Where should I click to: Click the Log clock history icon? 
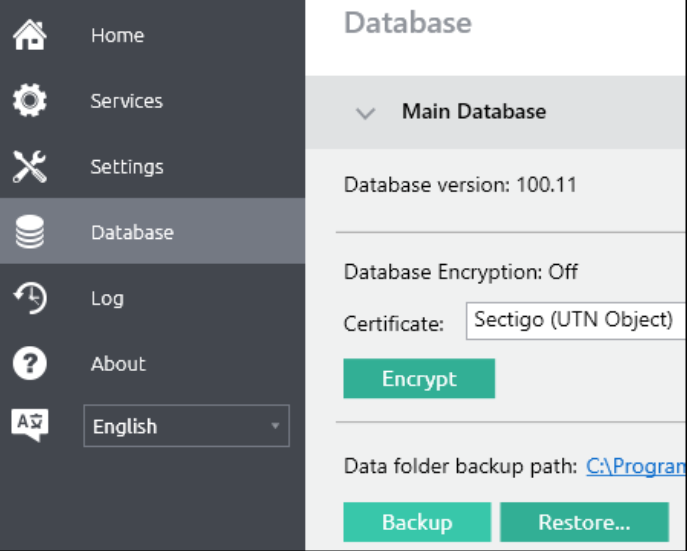click(x=29, y=298)
